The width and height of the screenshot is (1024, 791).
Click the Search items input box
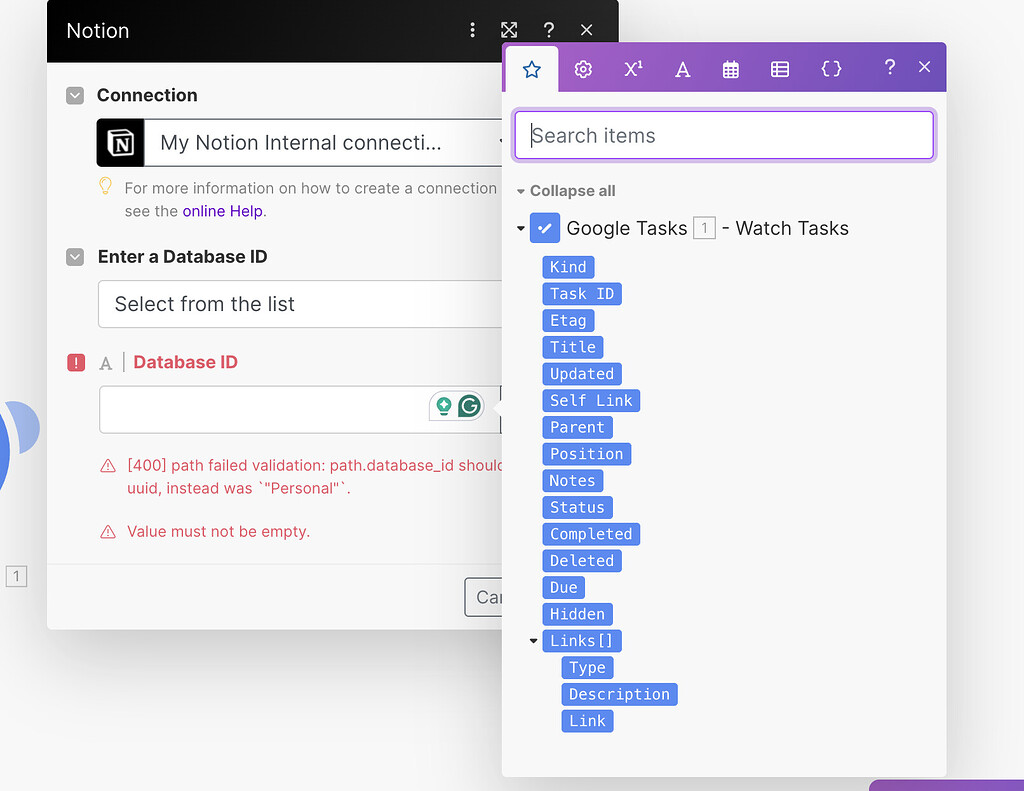(x=722, y=135)
